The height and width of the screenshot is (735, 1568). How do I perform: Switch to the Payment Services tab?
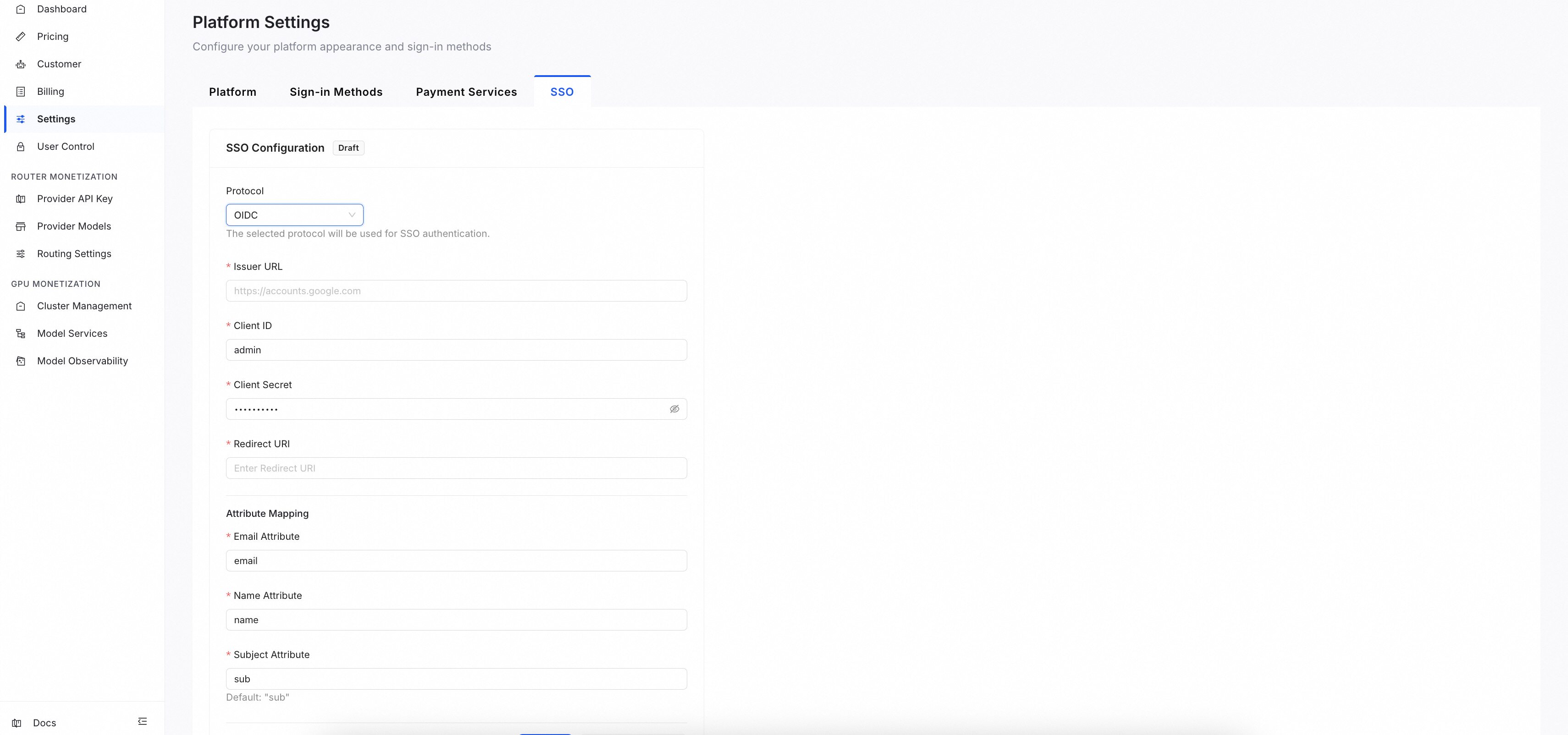(x=466, y=92)
